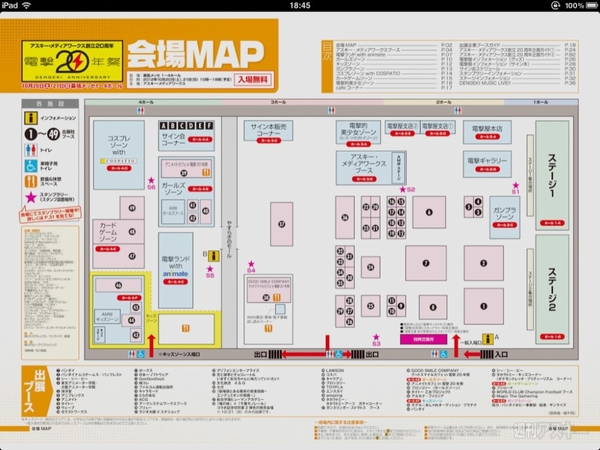The height and width of the screenshot is (450, 600).
Task: Tap the やすらぎのモール corridor label
Action: pos(229,239)
